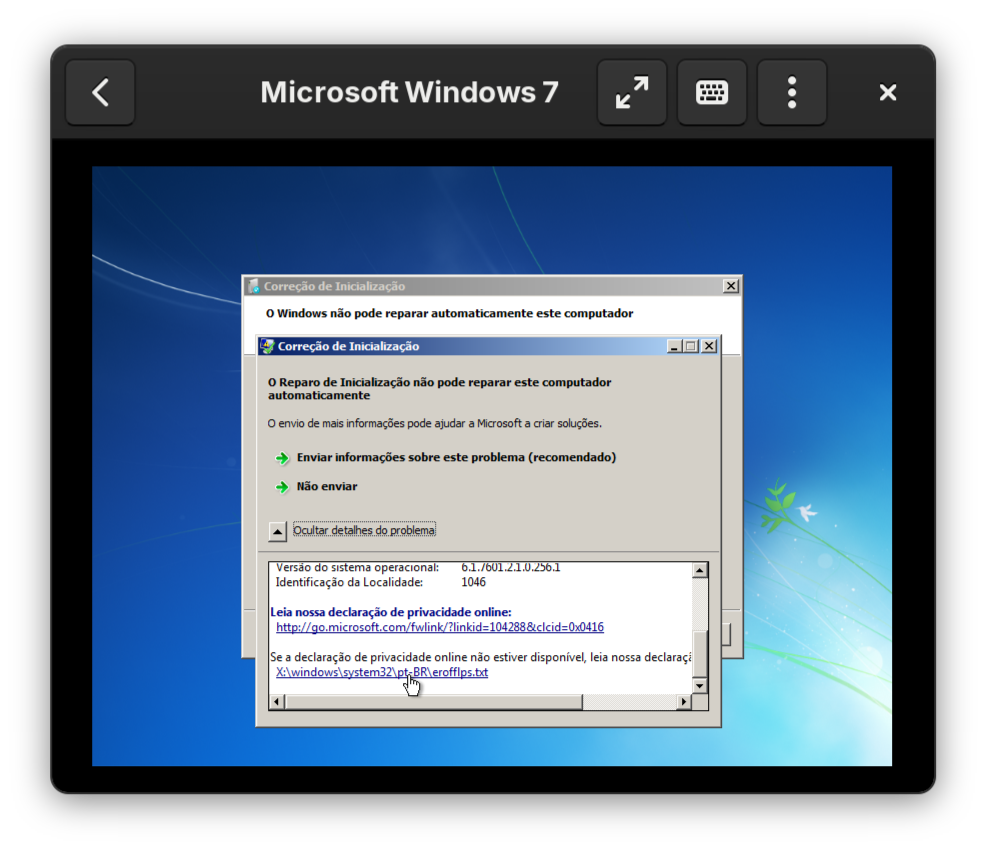The image size is (986, 850).
Task: Select the text Identificação da Localidade:
Action: [x=349, y=582]
